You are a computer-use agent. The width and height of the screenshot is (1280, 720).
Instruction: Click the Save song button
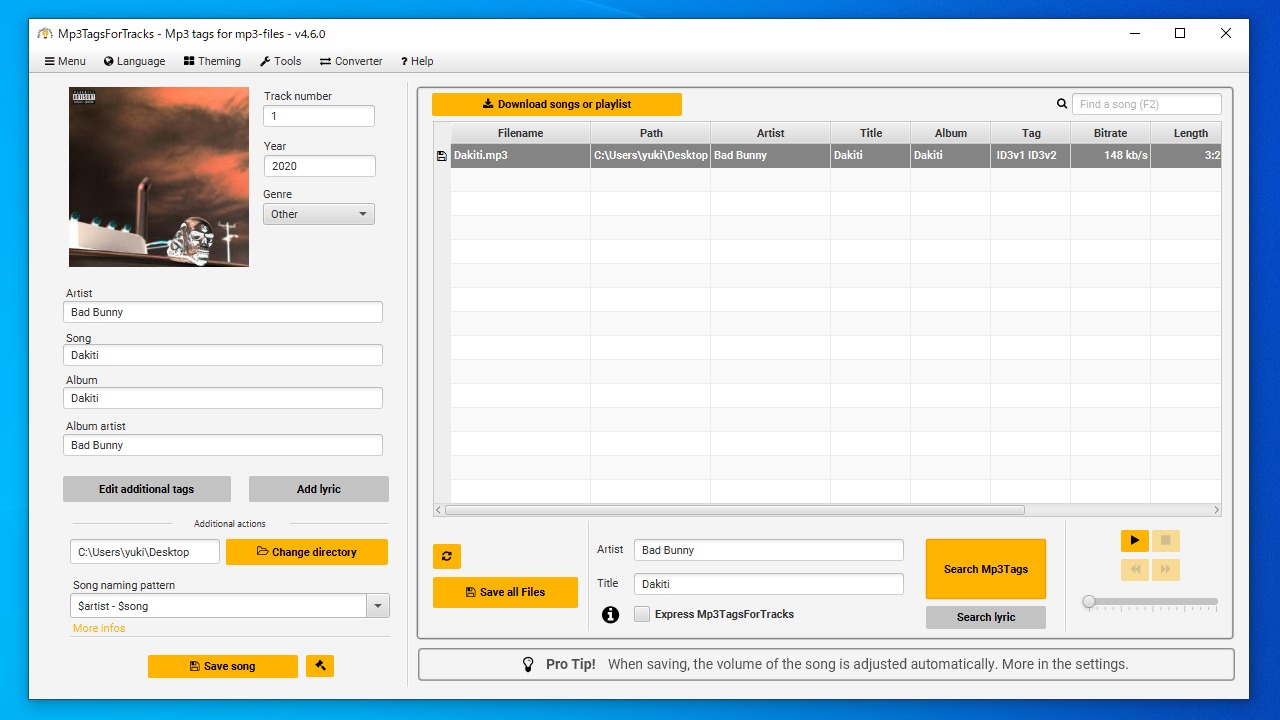[x=223, y=666]
